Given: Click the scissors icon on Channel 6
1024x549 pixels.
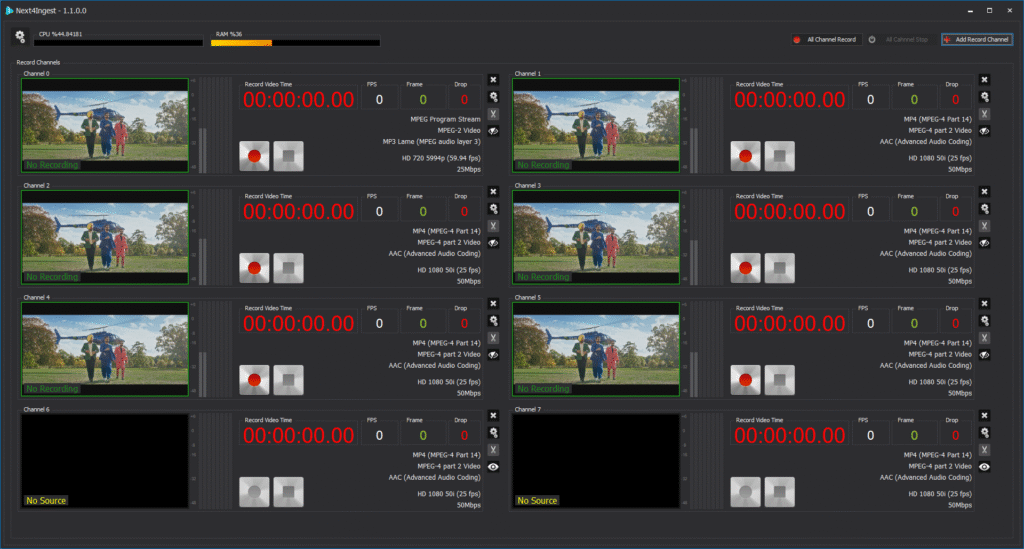Looking at the screenshot, I should [x=493, y=450].
